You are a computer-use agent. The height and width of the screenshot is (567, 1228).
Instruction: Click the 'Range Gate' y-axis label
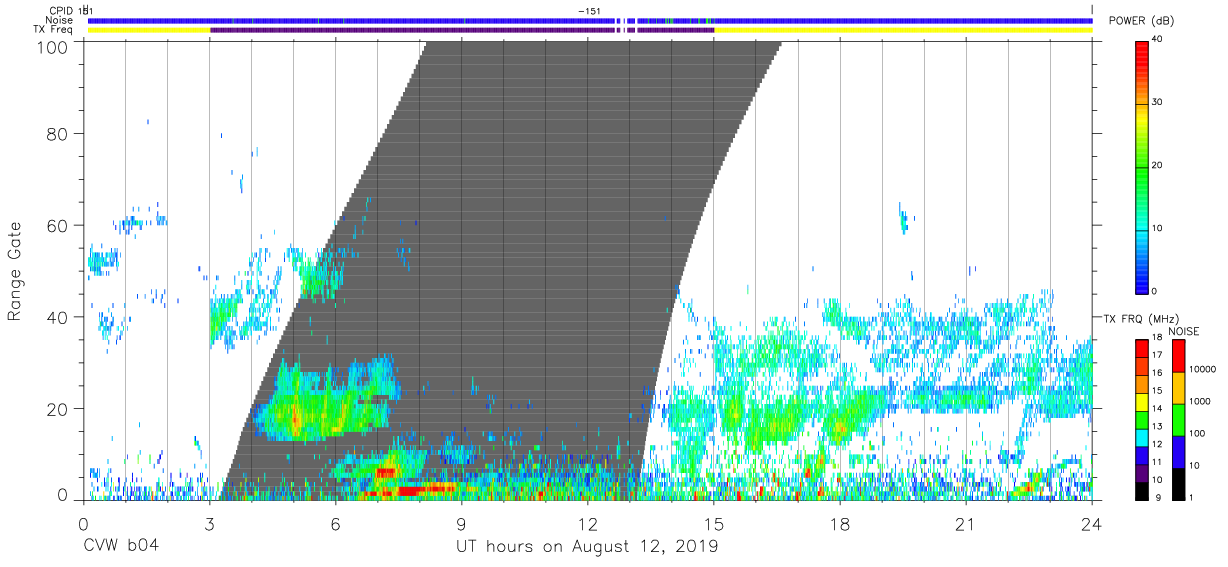pos(15,273)
